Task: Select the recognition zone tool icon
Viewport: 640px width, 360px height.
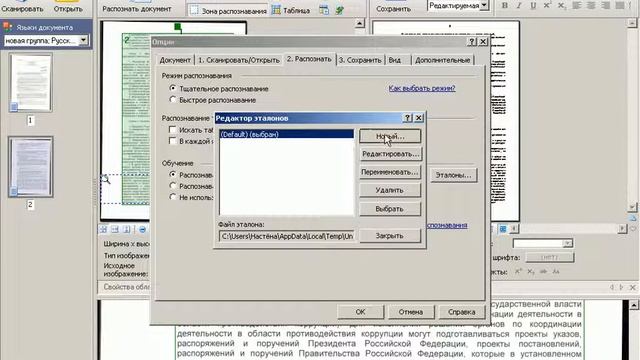Action: click(194, 10)
